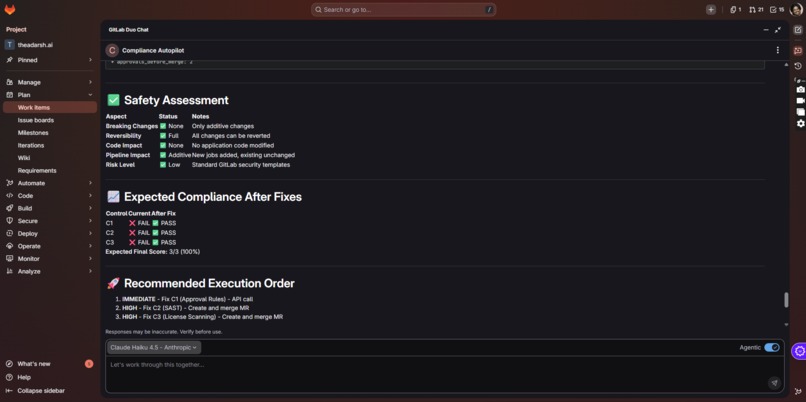
Task: Start a new chat with the compose icon
Action: click(798, 30)
